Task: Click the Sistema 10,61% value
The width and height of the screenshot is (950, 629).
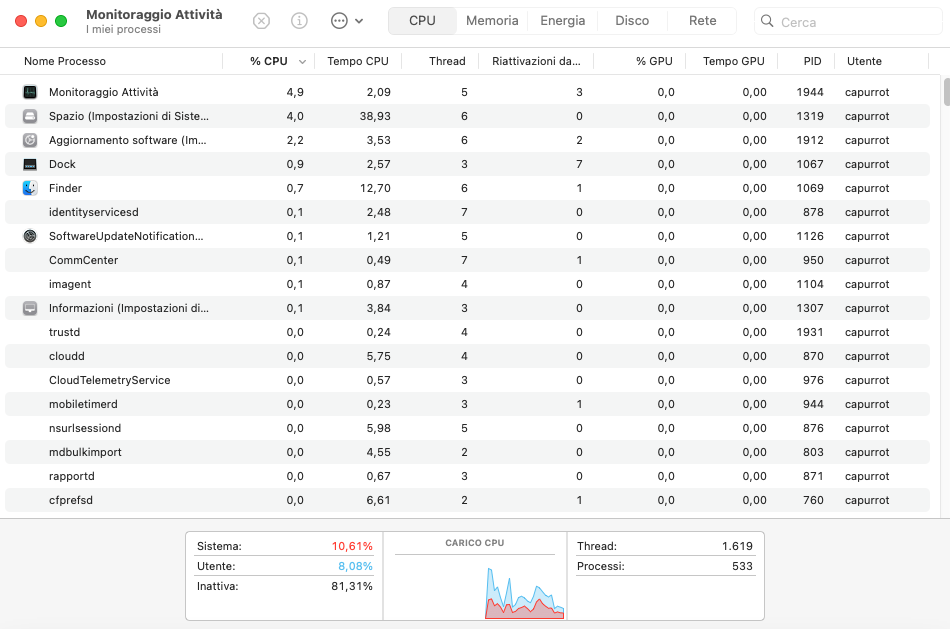Action: point(352,546)
